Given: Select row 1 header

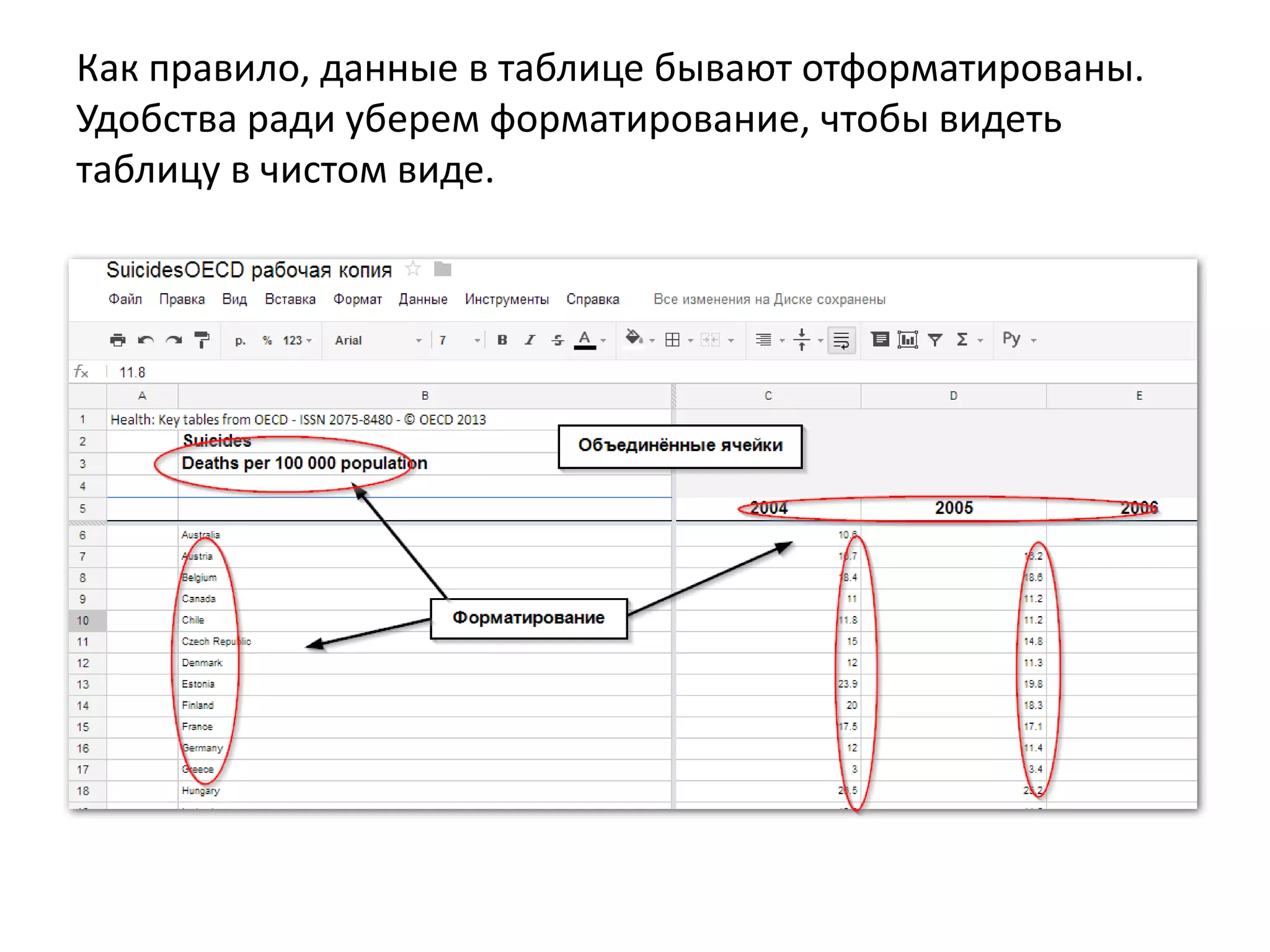Looking at the screenshot, I should (x=87, y=420).
